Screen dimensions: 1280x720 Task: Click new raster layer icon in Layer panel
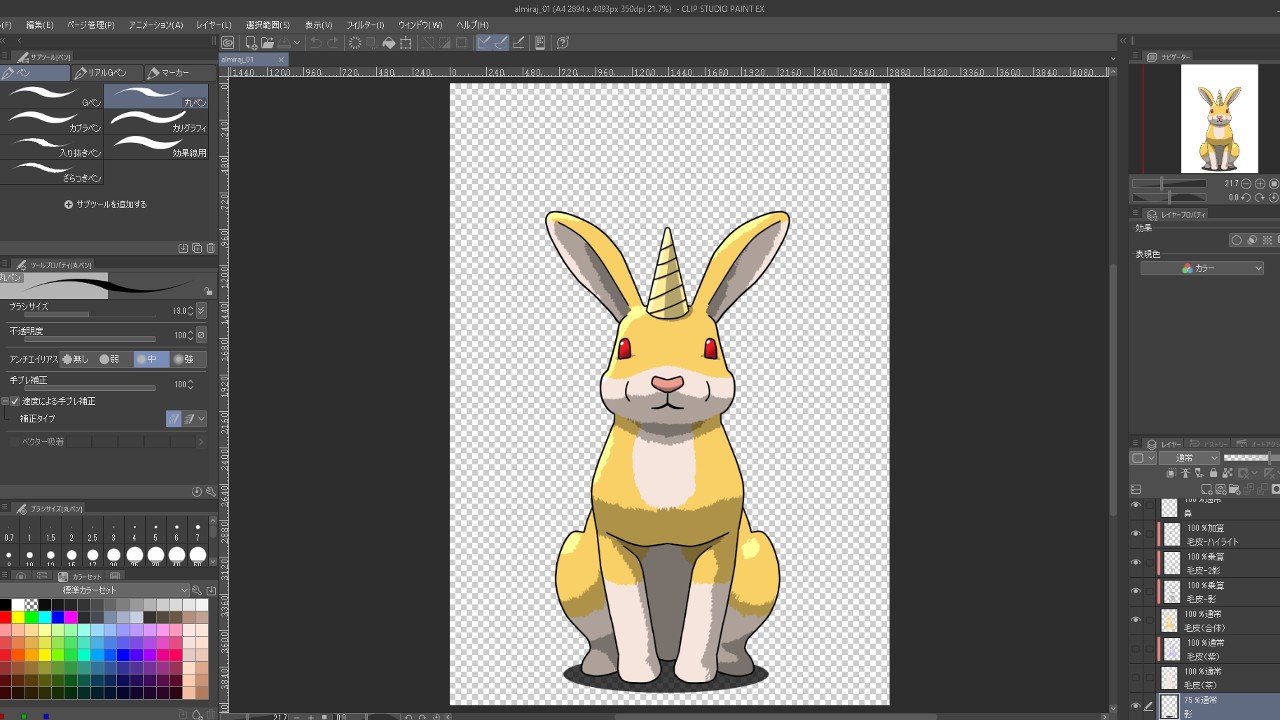(1207, 489)
